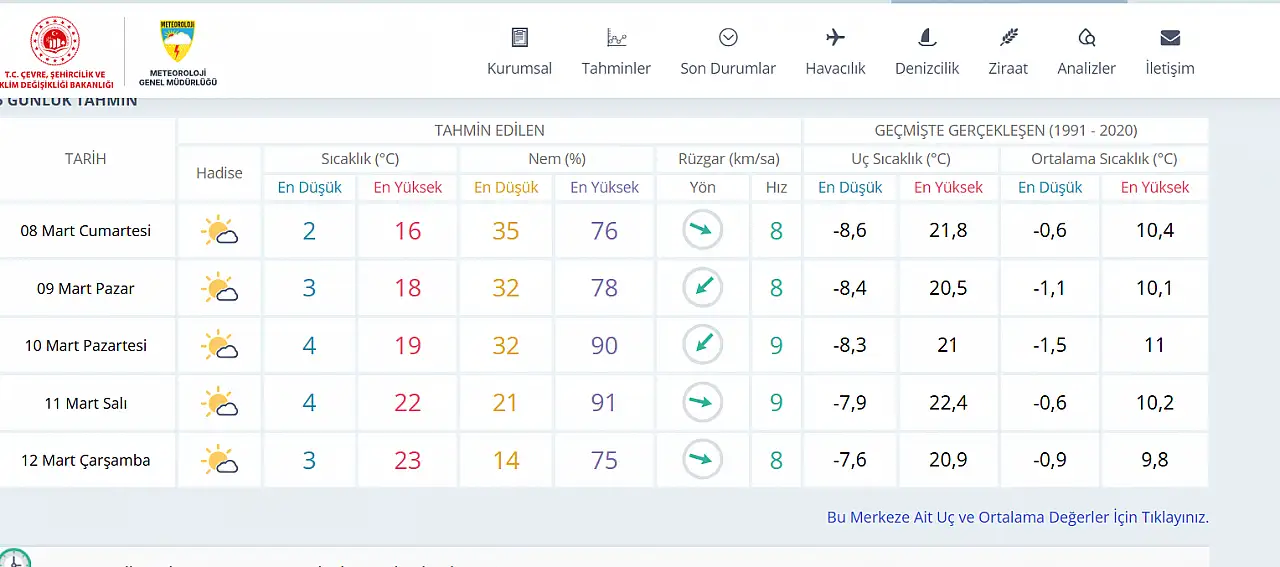Select the 10 Mart Pazartesi date cell
The image size is (1280, 567).
click(86, 346)
